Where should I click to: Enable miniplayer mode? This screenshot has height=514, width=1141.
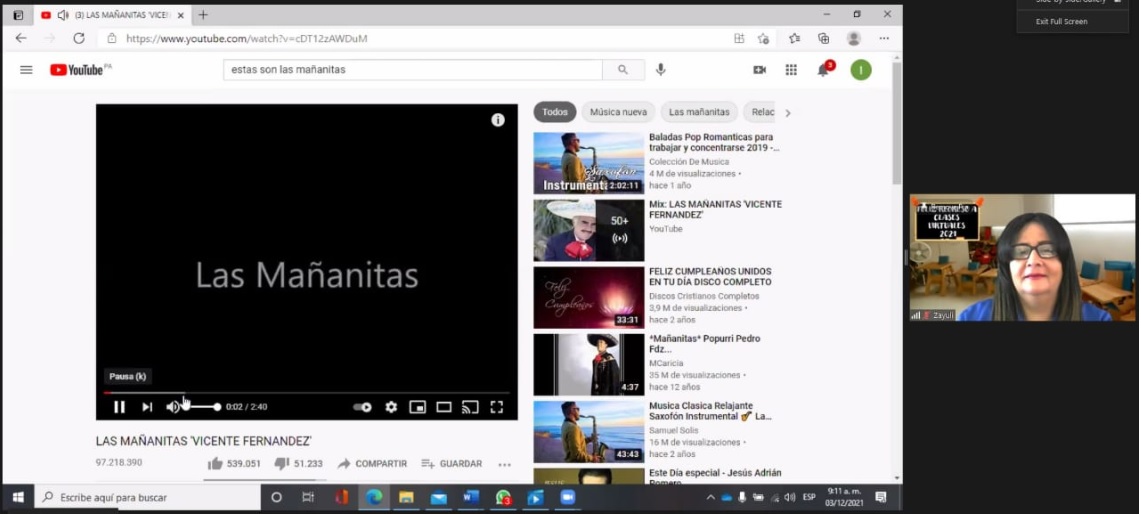pyautogui.click(x=418, y=407)
